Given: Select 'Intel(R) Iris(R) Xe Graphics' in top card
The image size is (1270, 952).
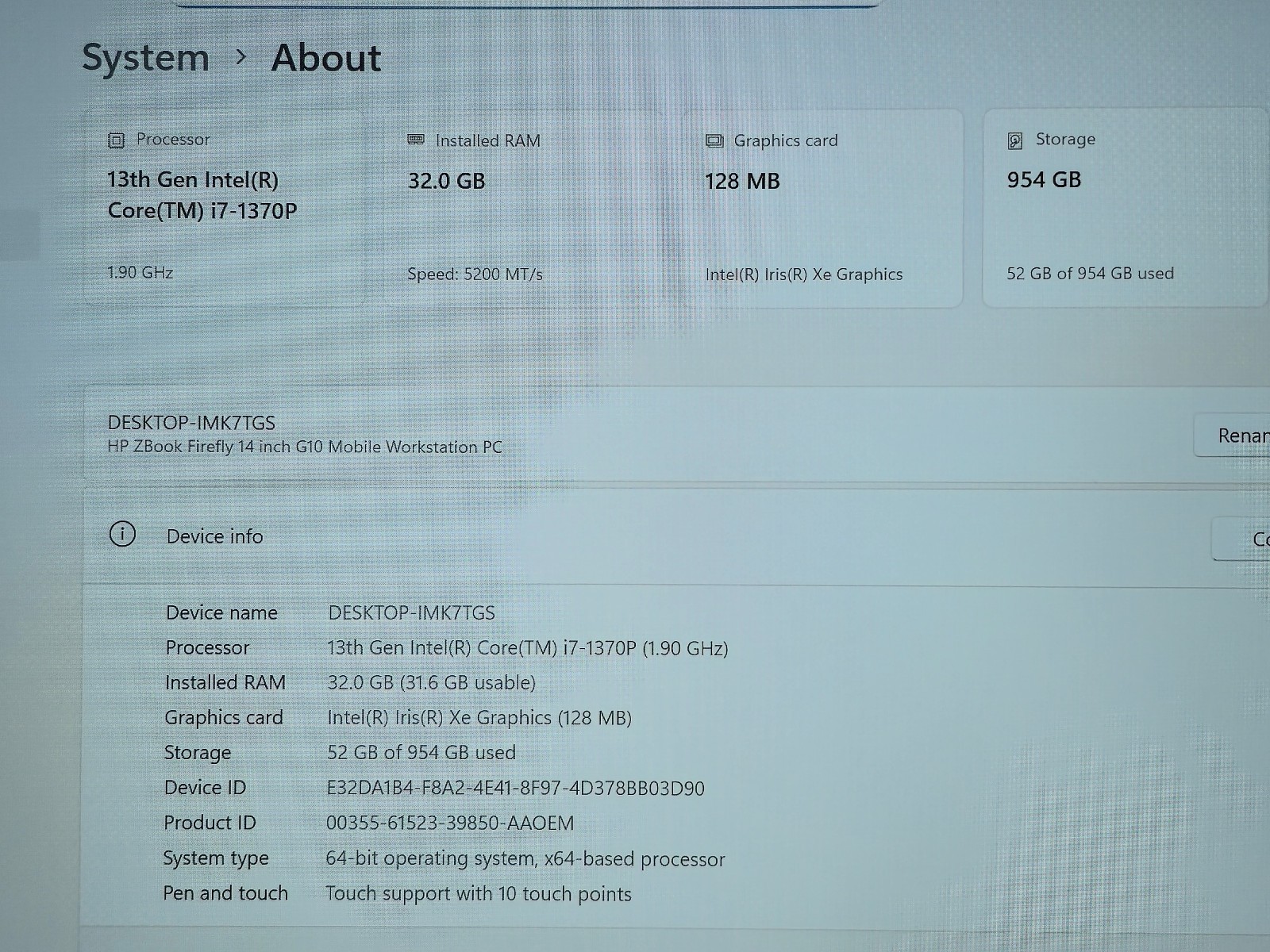Looking at the screenshot, I should coord(804,274).
